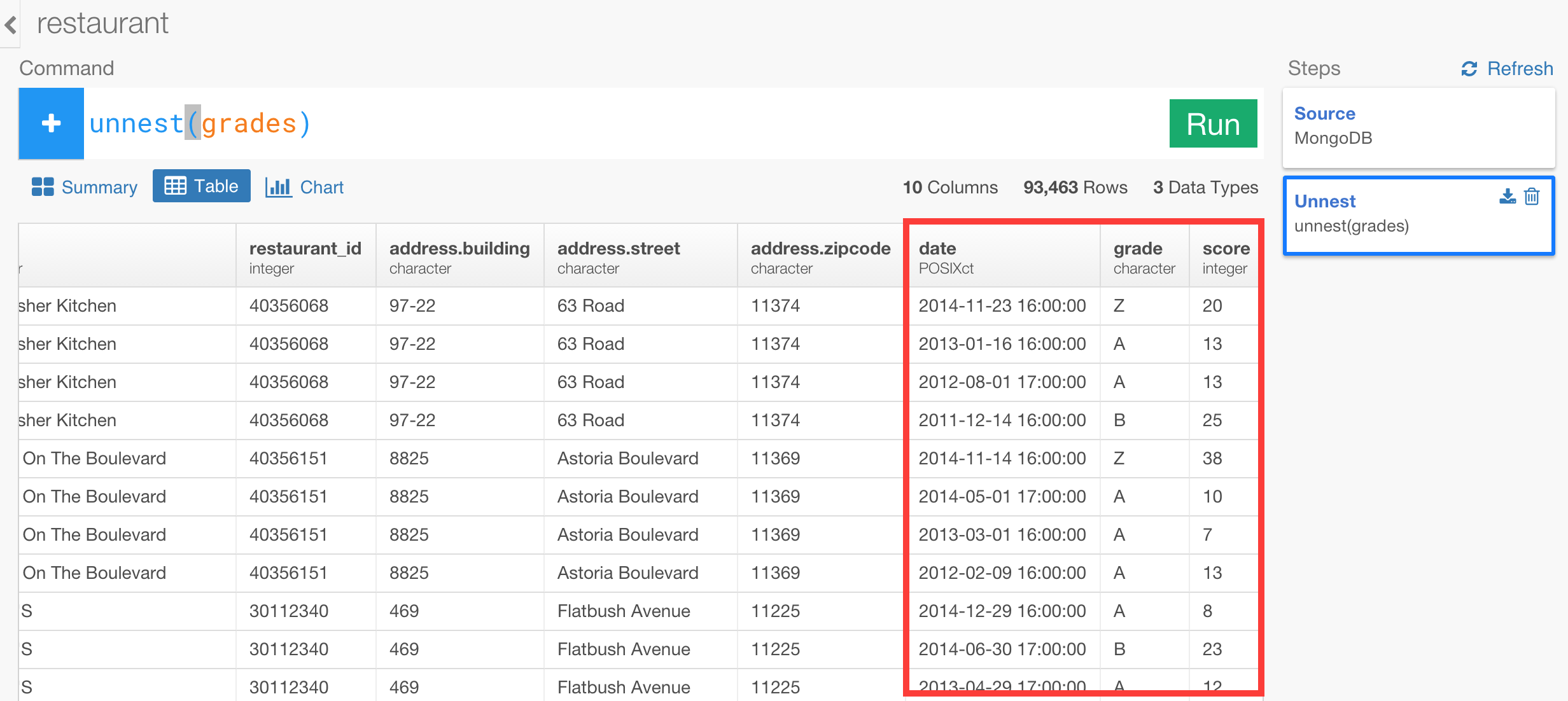This screenshot has height=701, width=1568.
Task: Click the Chart bar icon
Action: click(278, 187)
